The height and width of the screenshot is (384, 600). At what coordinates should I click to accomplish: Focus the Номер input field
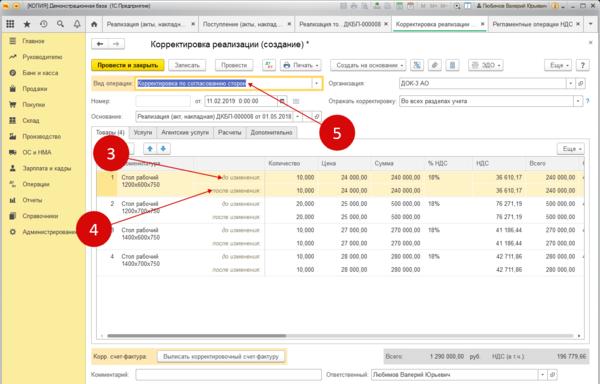(x=163, y=101)
